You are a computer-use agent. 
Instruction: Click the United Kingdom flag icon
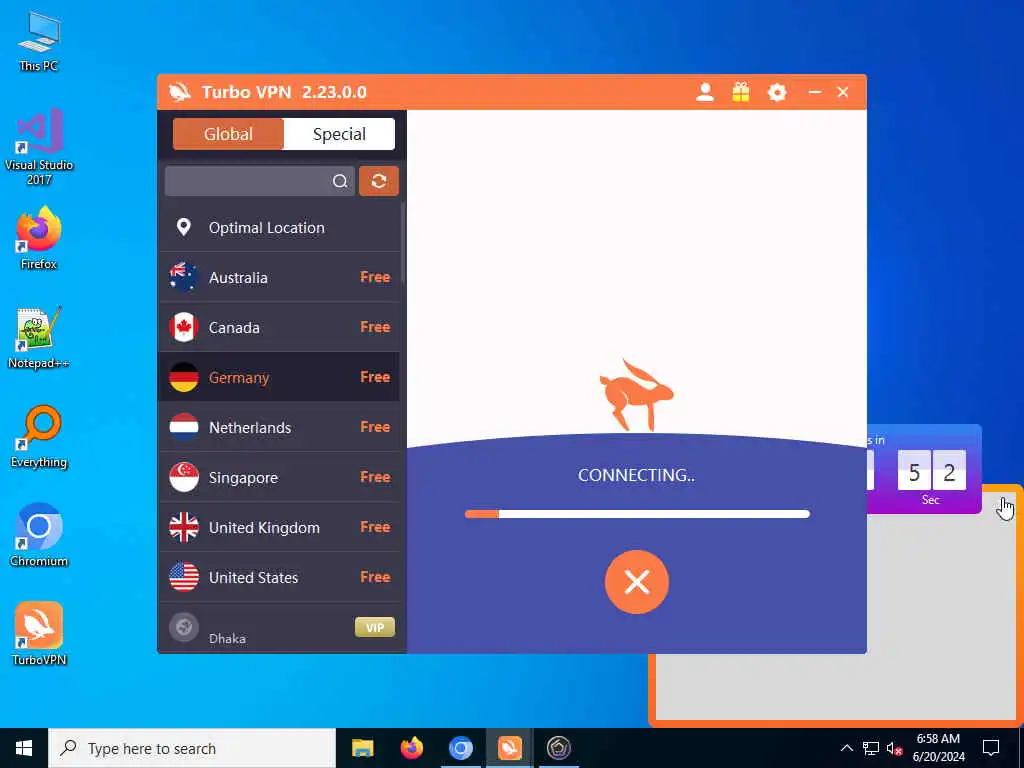click(x=184, y=527)
